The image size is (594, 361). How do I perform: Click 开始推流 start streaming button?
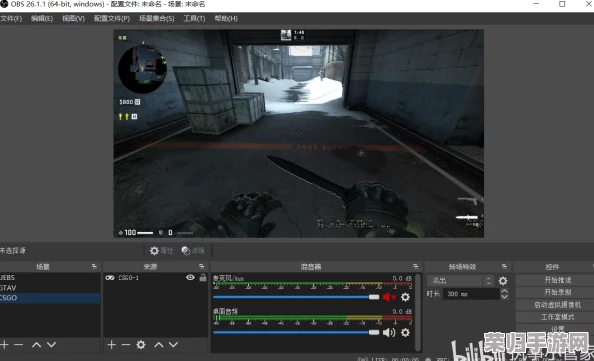557,280
